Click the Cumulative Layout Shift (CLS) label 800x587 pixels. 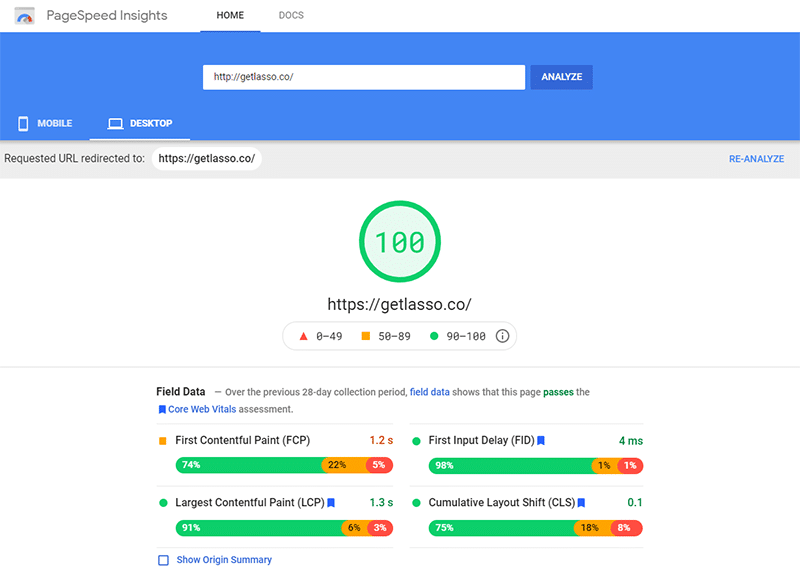[x=502, y=503]
